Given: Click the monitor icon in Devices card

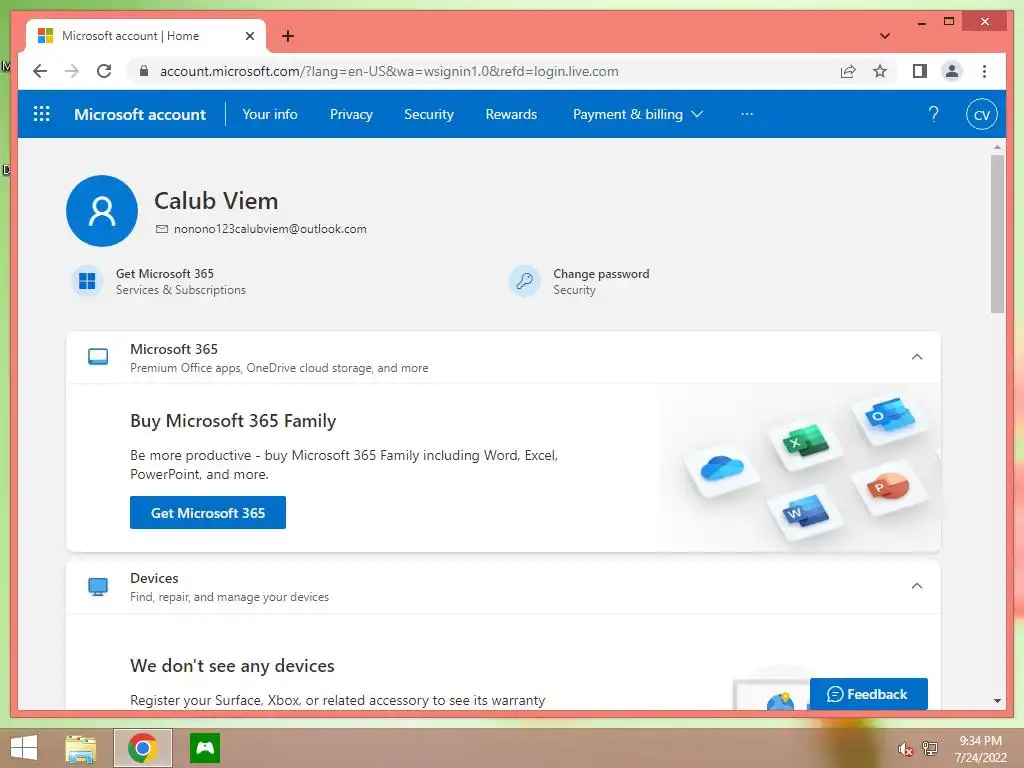Looking at the screenshot, I should coord(98,586).
